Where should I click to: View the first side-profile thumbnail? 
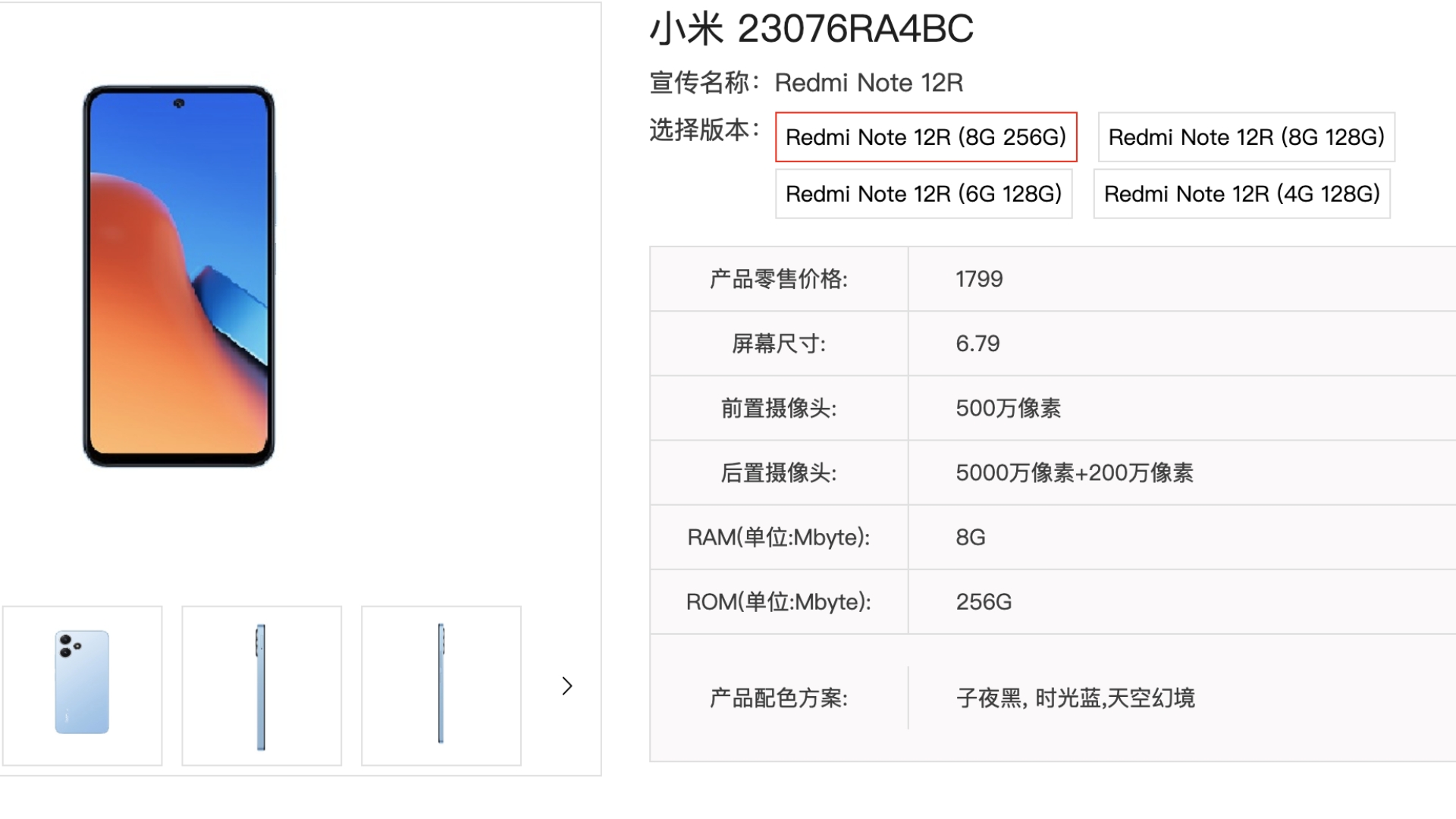[x=261, y=685]
